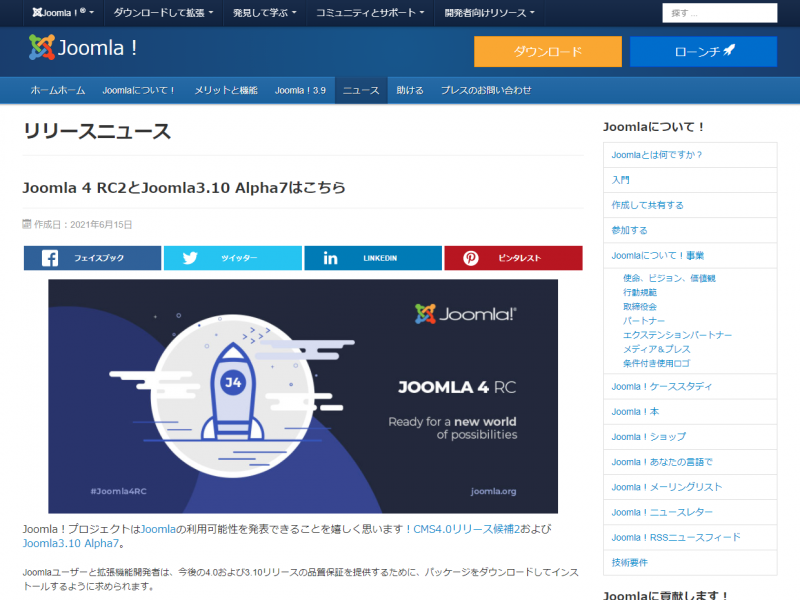Open Joomla！本 sidebar link
Image resolution: width=800 pixels, height=600 pixels.
[635, 412]
